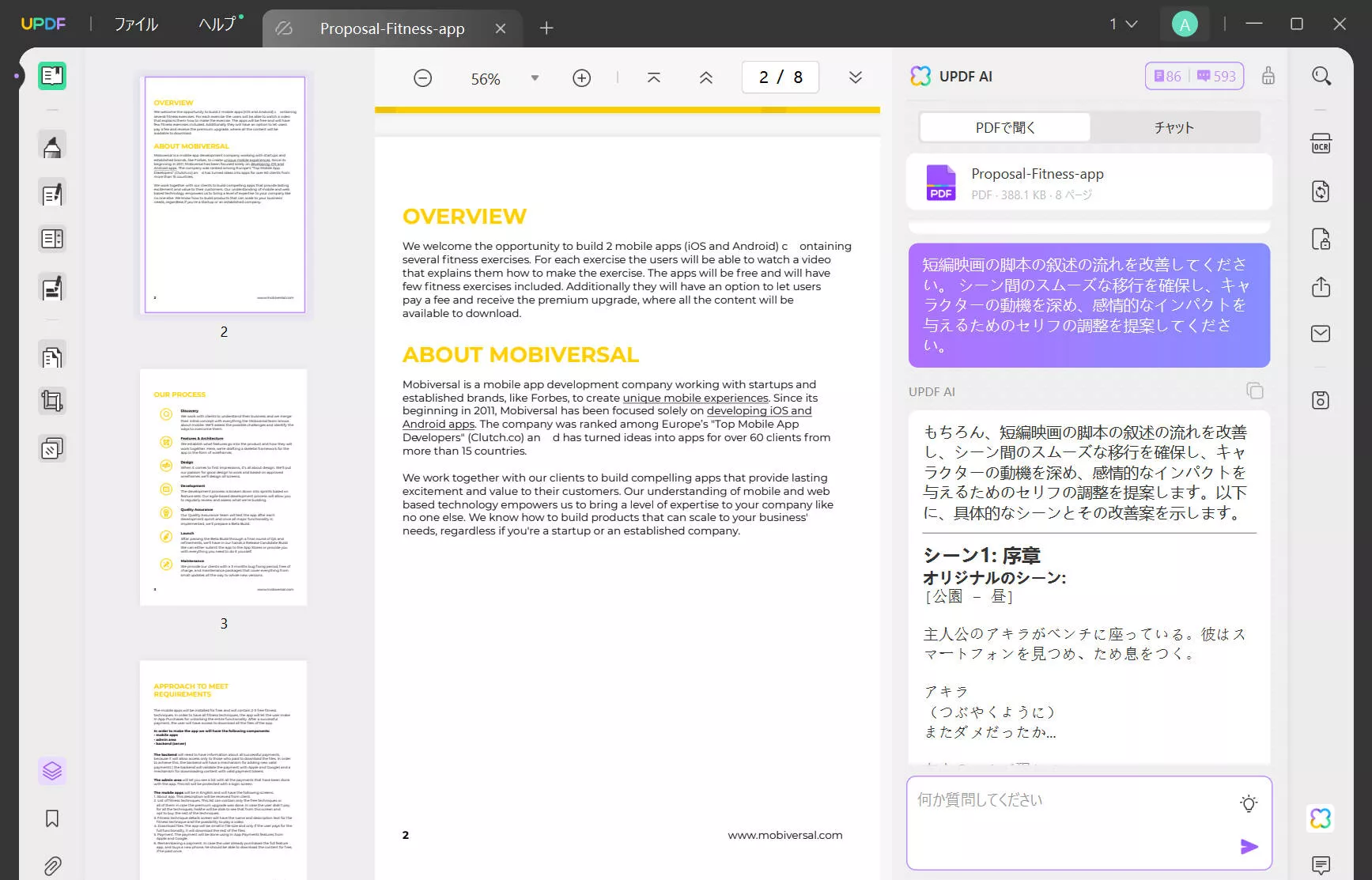The width and height of the screenshot is (1372, 880).
Task: Save the document with disk icon
Action: point(1321,400)
